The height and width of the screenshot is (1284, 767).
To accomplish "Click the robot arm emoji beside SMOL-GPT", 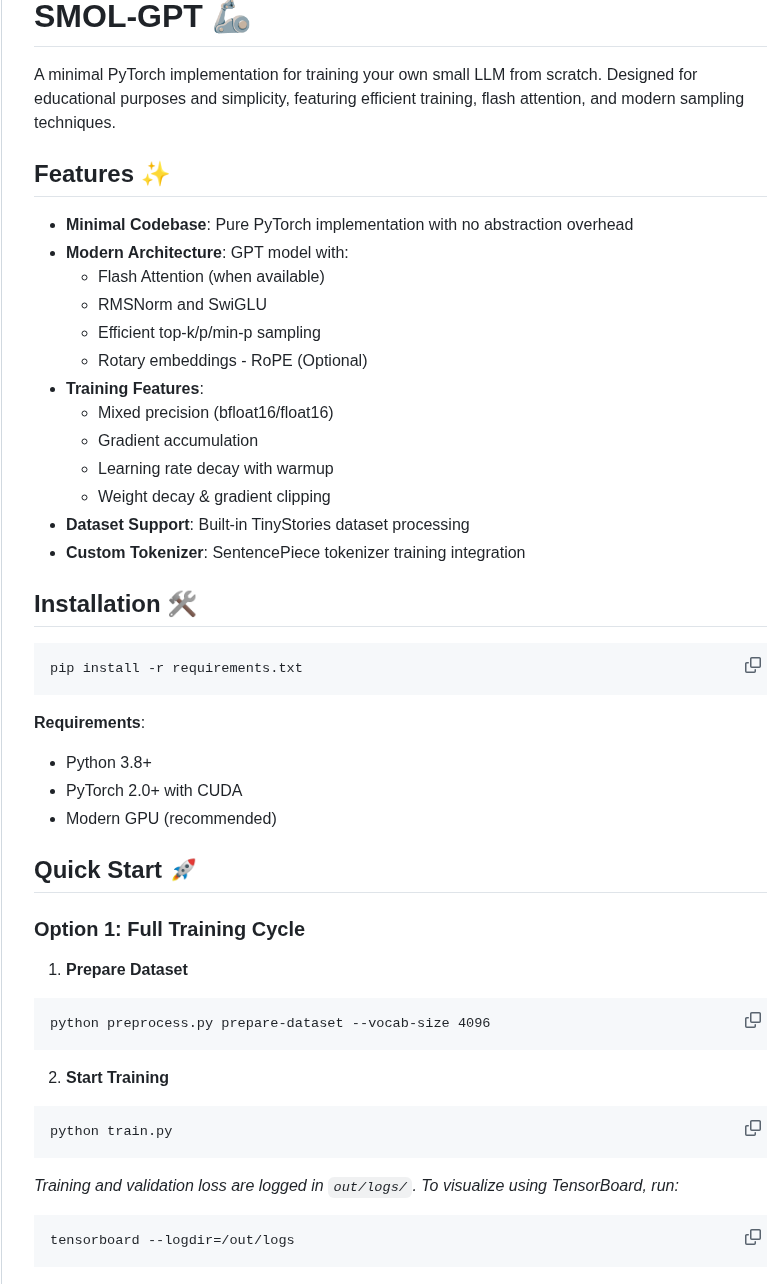I will click(231, 17).
